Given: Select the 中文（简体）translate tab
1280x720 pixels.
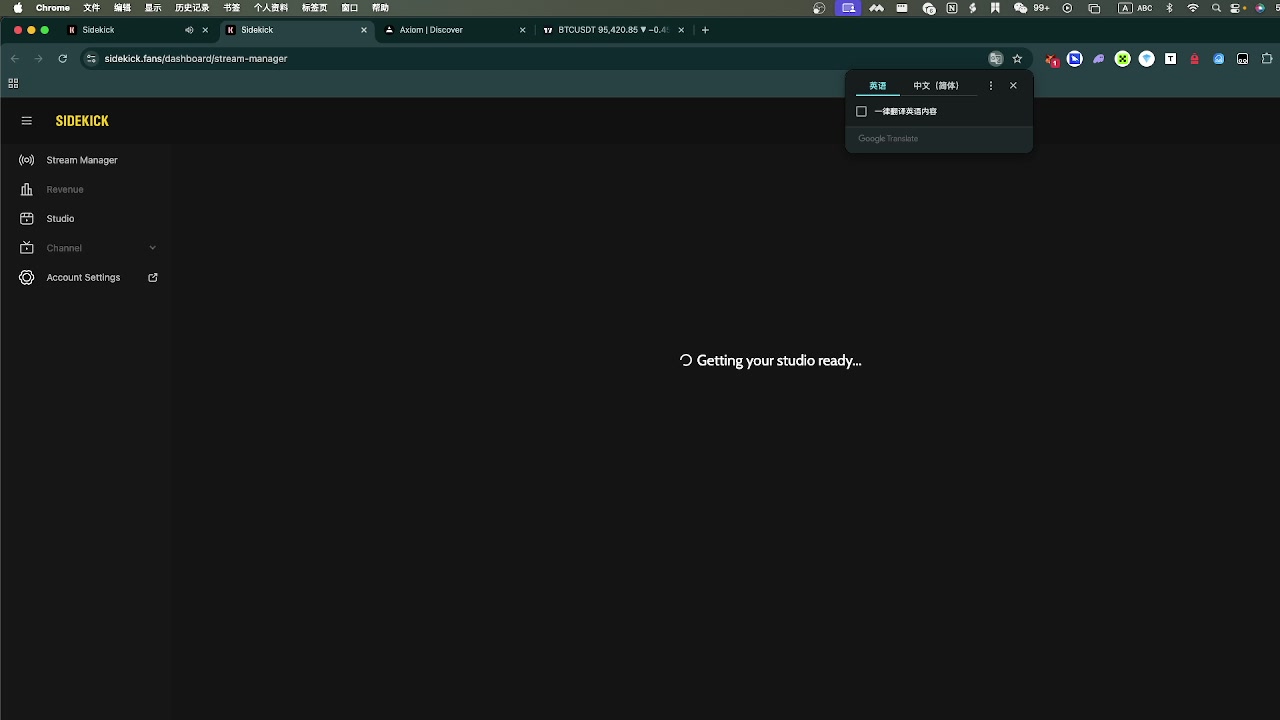Looking at the screenshot, I should click(936, 86).
